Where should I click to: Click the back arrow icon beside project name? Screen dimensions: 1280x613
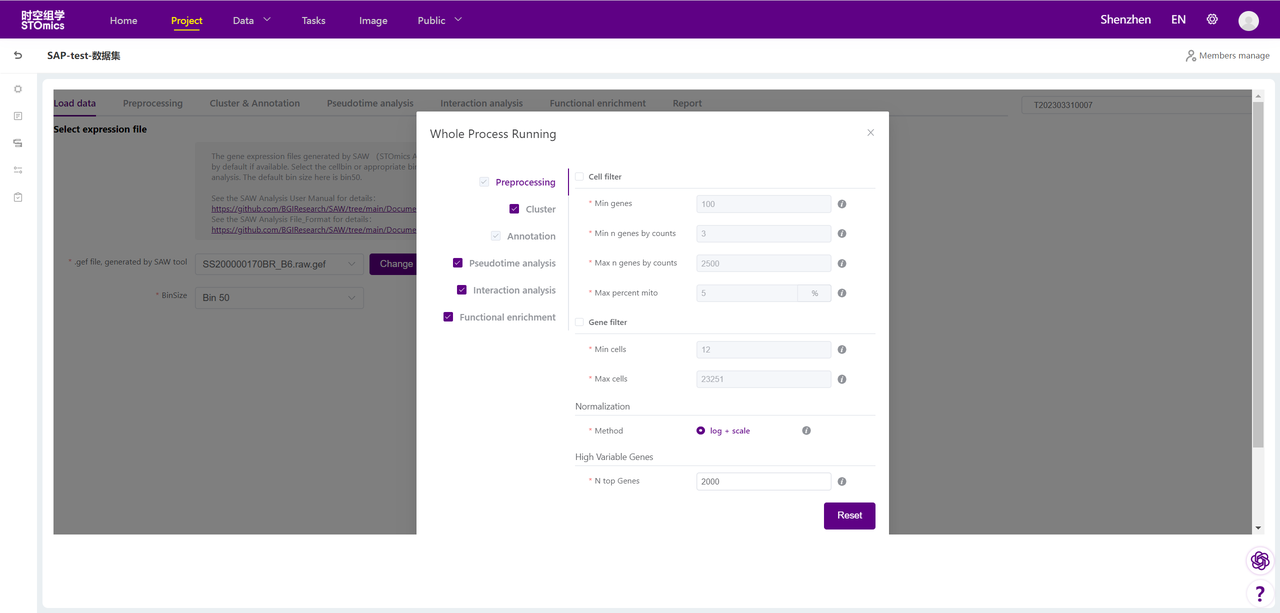coord(18,56)
